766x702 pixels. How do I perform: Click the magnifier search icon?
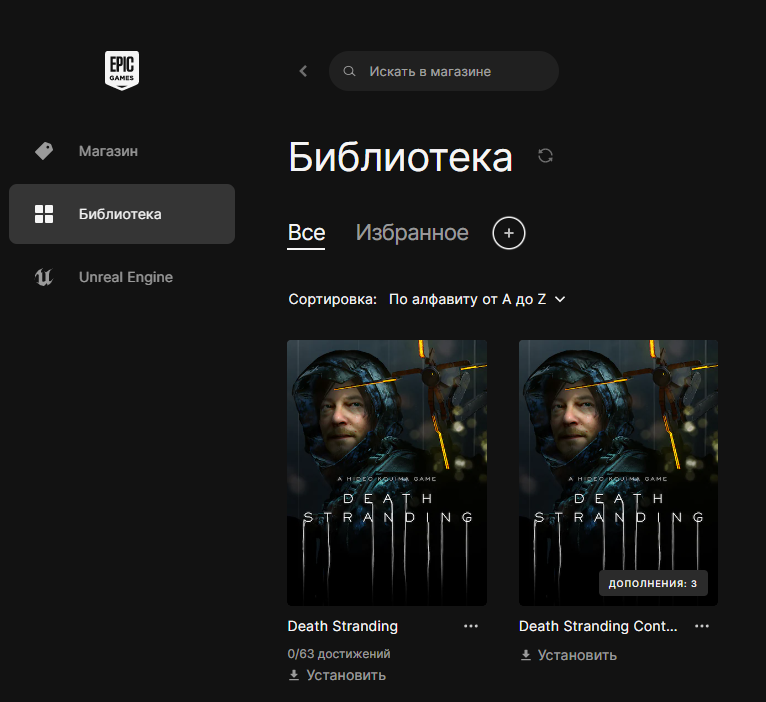pos(349,71)
